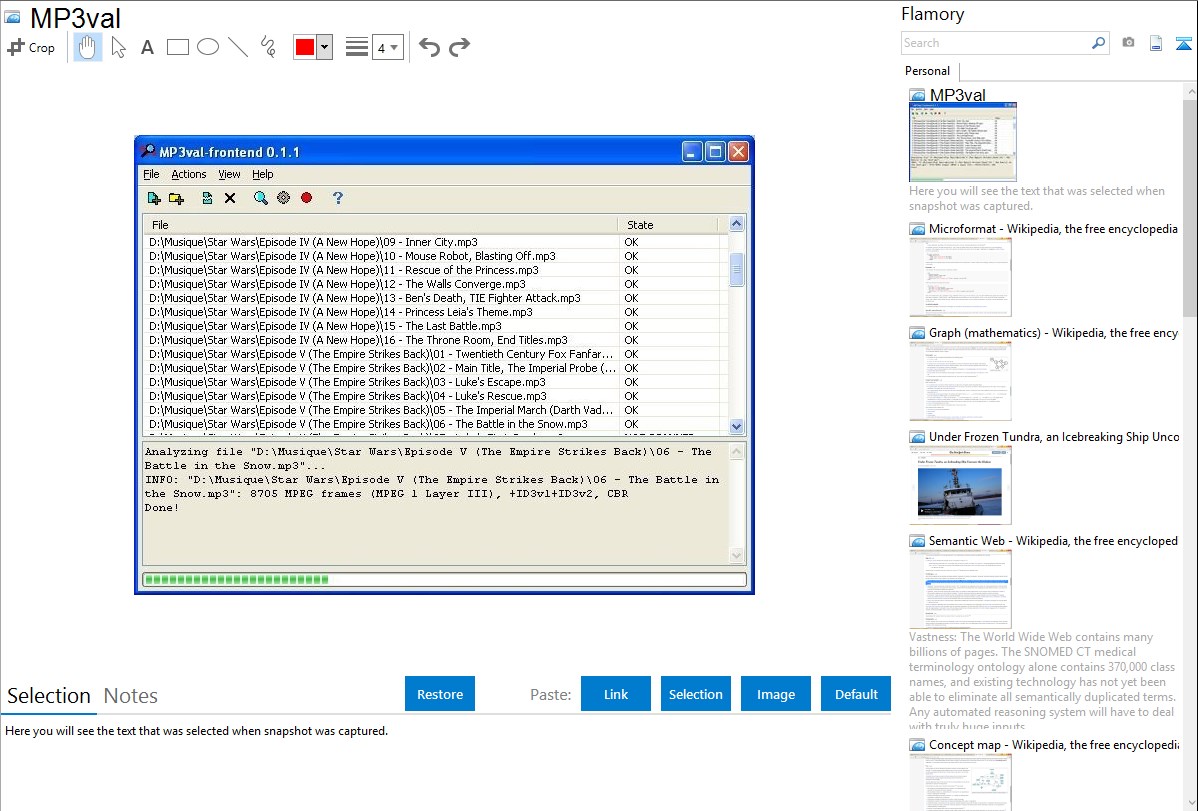Open the Help menu in MP3val-frontend
Image resolution: width=1198 pixels, height=811 pixels.
[x=263, y=174]
